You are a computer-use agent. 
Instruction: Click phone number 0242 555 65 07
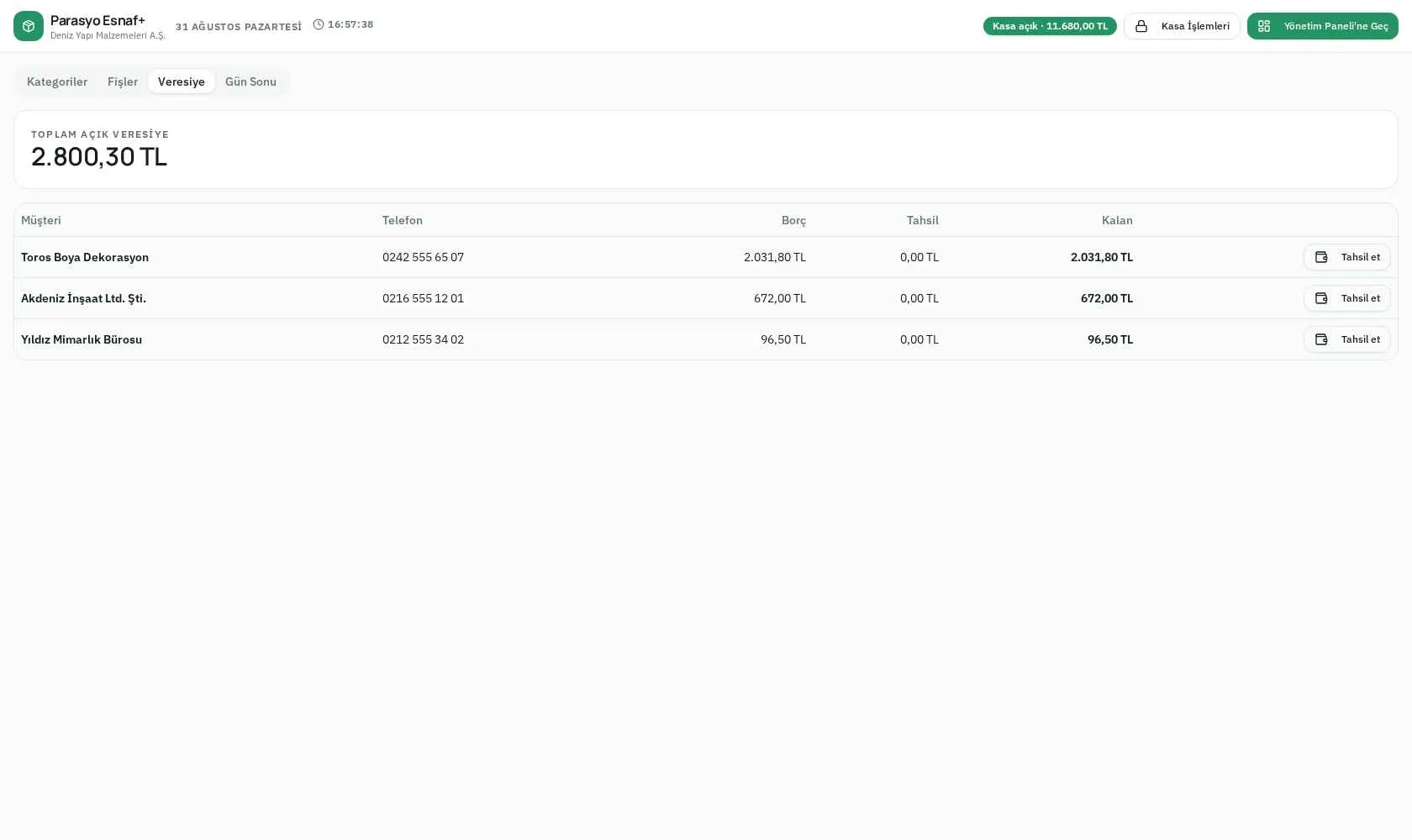point(423,257)
